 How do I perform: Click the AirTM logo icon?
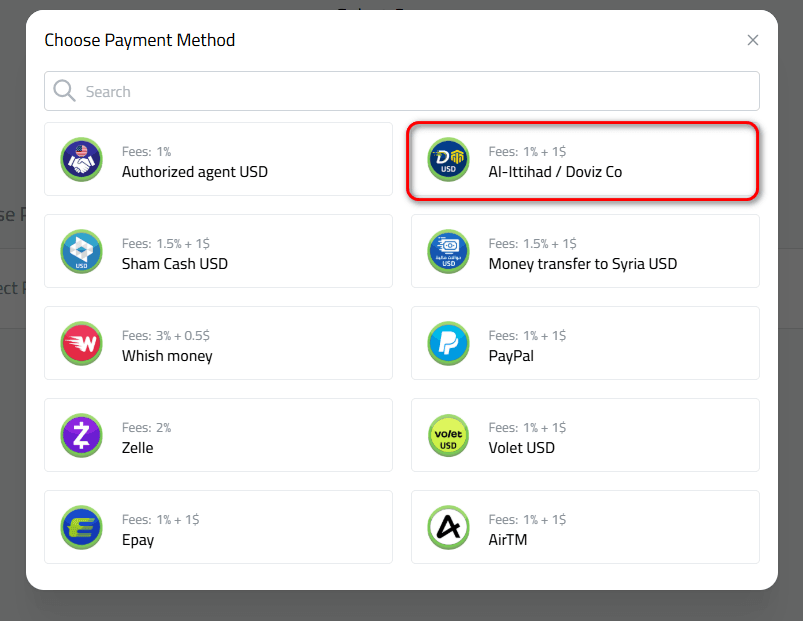click(x=448, y=527)
